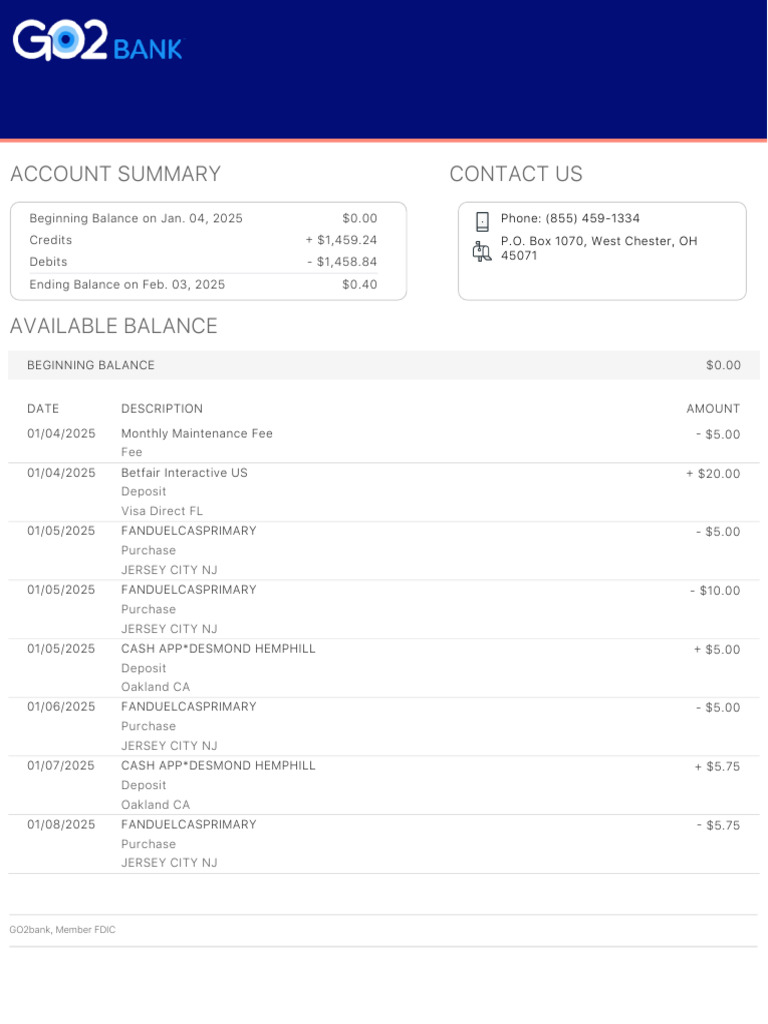Click the phone number (855) 459-1334
The width and height of the screenshot is (768, 1024).
[570, 219]
